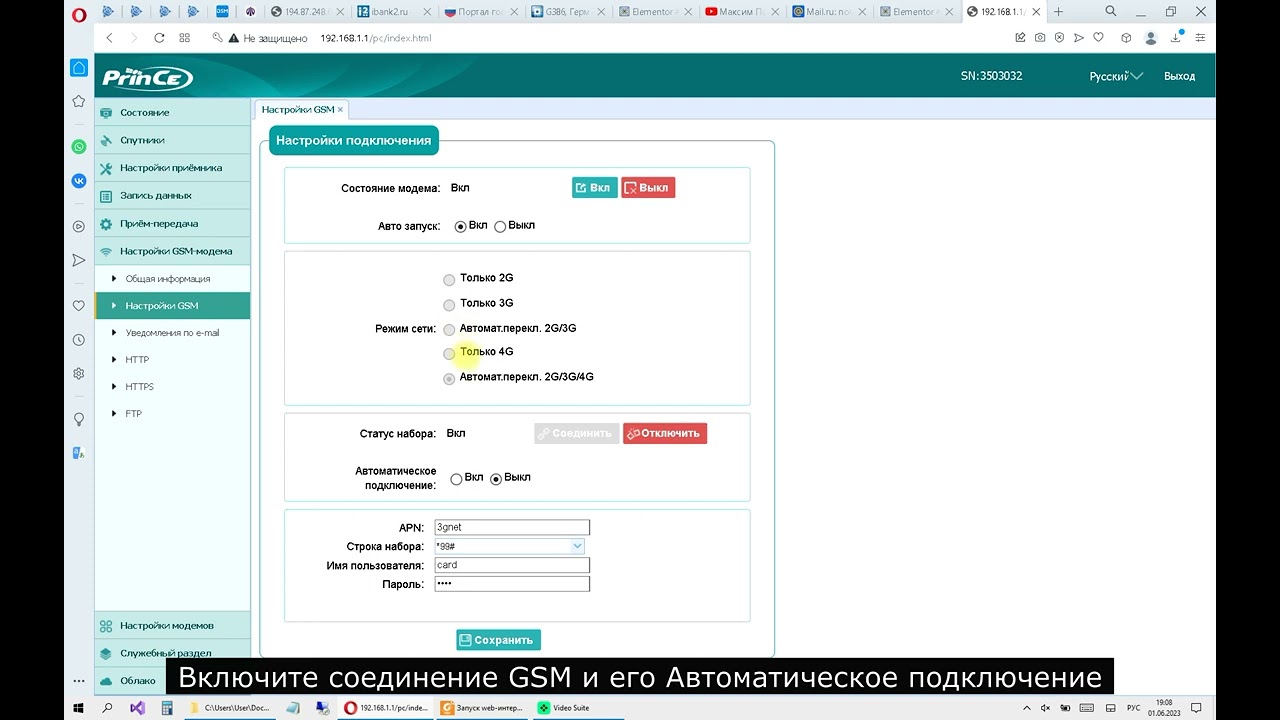The height and width of the screenshot is (720, 1280).
Task: Open Opera sidebar settings gear
Action: coord(79,374)
